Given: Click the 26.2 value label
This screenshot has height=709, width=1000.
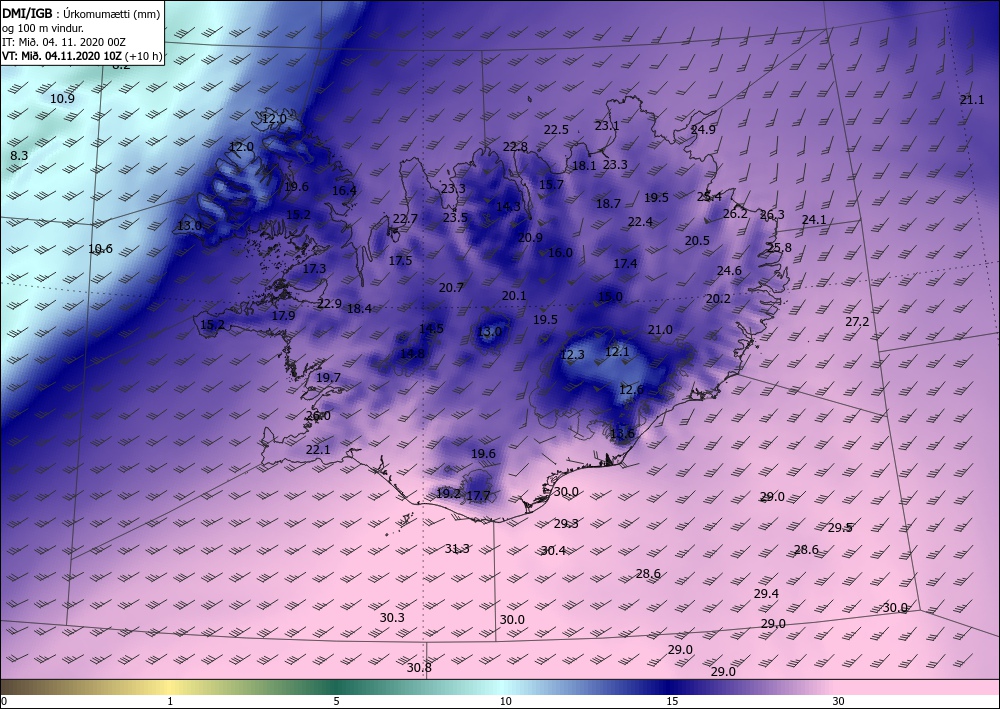Looking at the screenshot, I should coord(735,214).
